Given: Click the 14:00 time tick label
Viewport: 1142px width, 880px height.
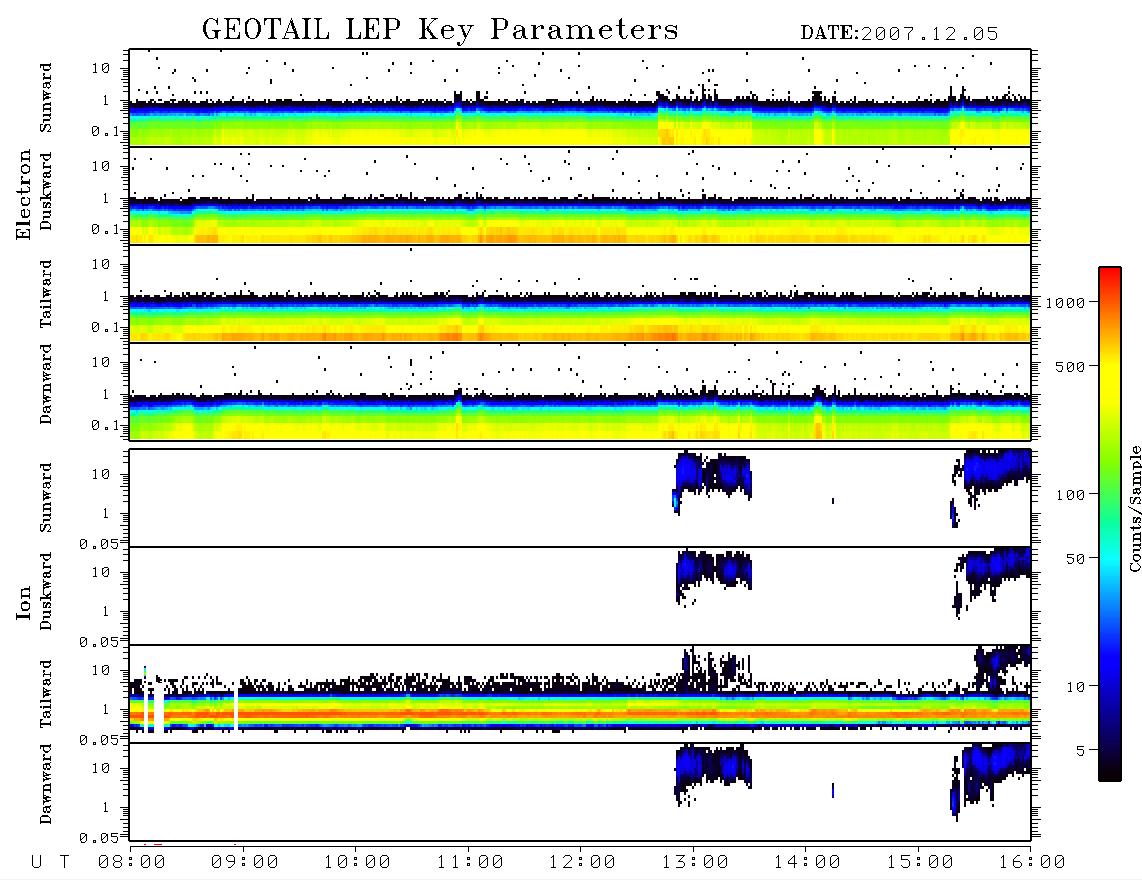Looking at the screenshot, I should [x=807, y=863].
